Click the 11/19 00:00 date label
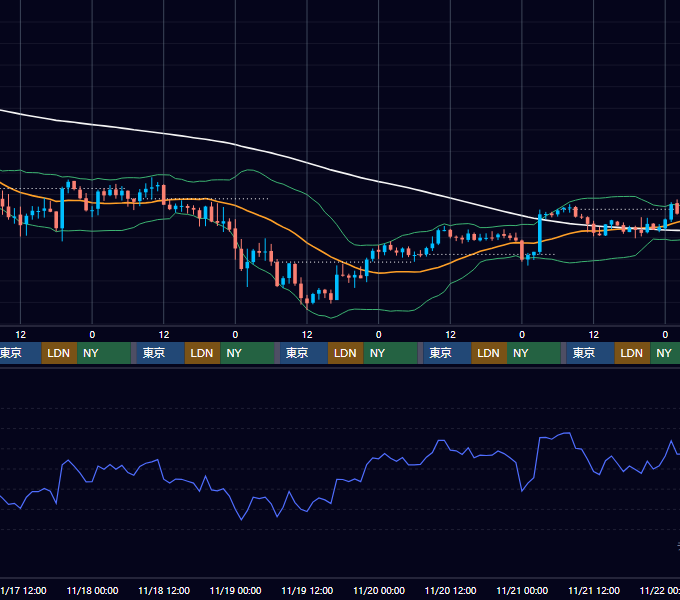This screenshot has height=600, width=680. coord(235,590)
